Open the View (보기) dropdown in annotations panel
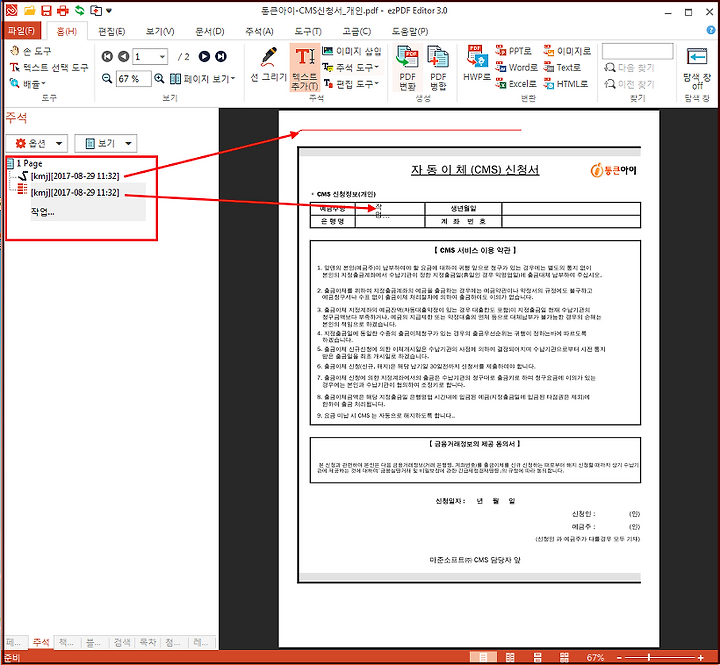Image resolution: width=720 pixels, height=665 pixels. [106, 143]
